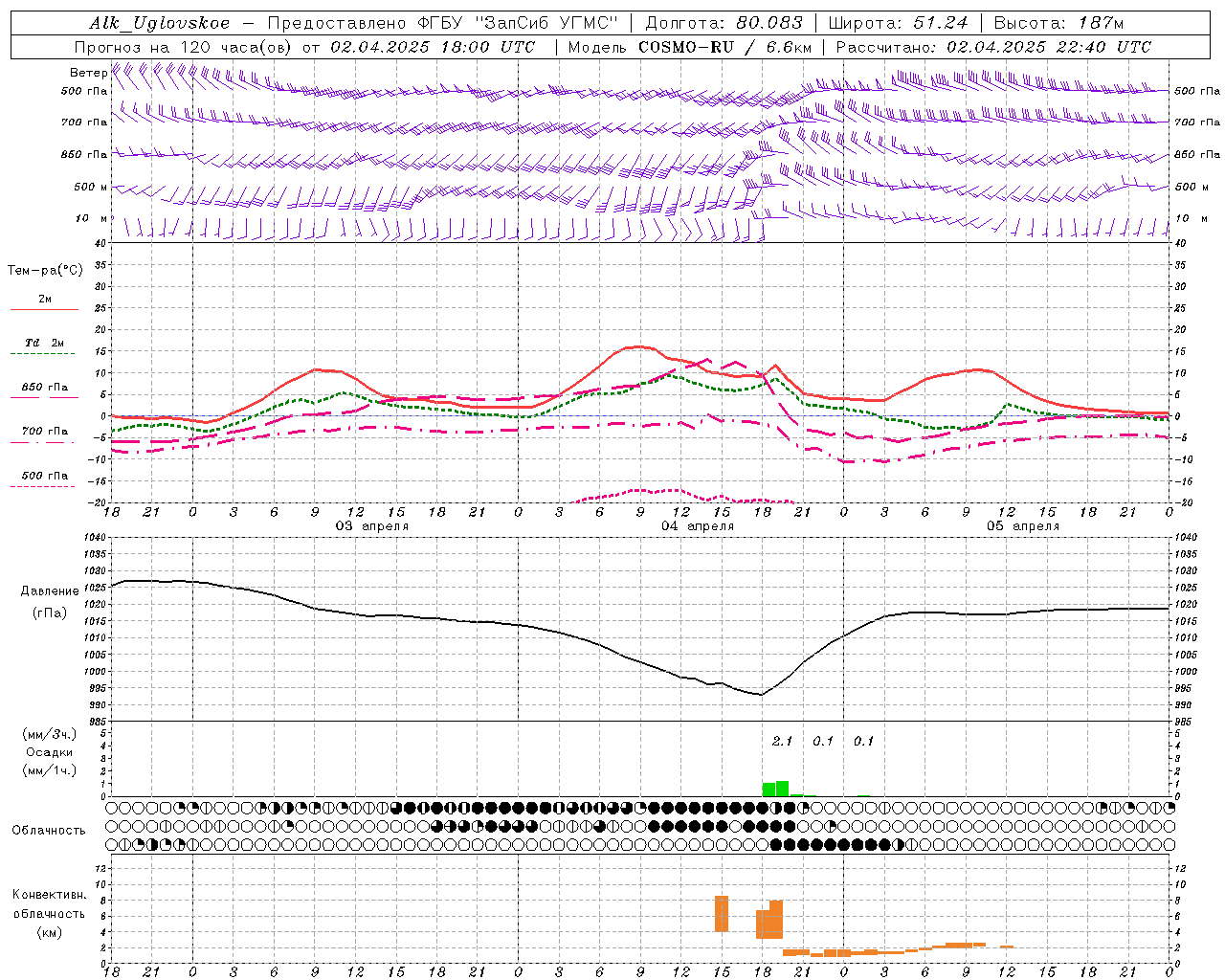Screen dimensions: 1225x980
Task: Select the model label COSMO-RU / 6.6км
Action: pyautogui.click(x=725, y=47)
